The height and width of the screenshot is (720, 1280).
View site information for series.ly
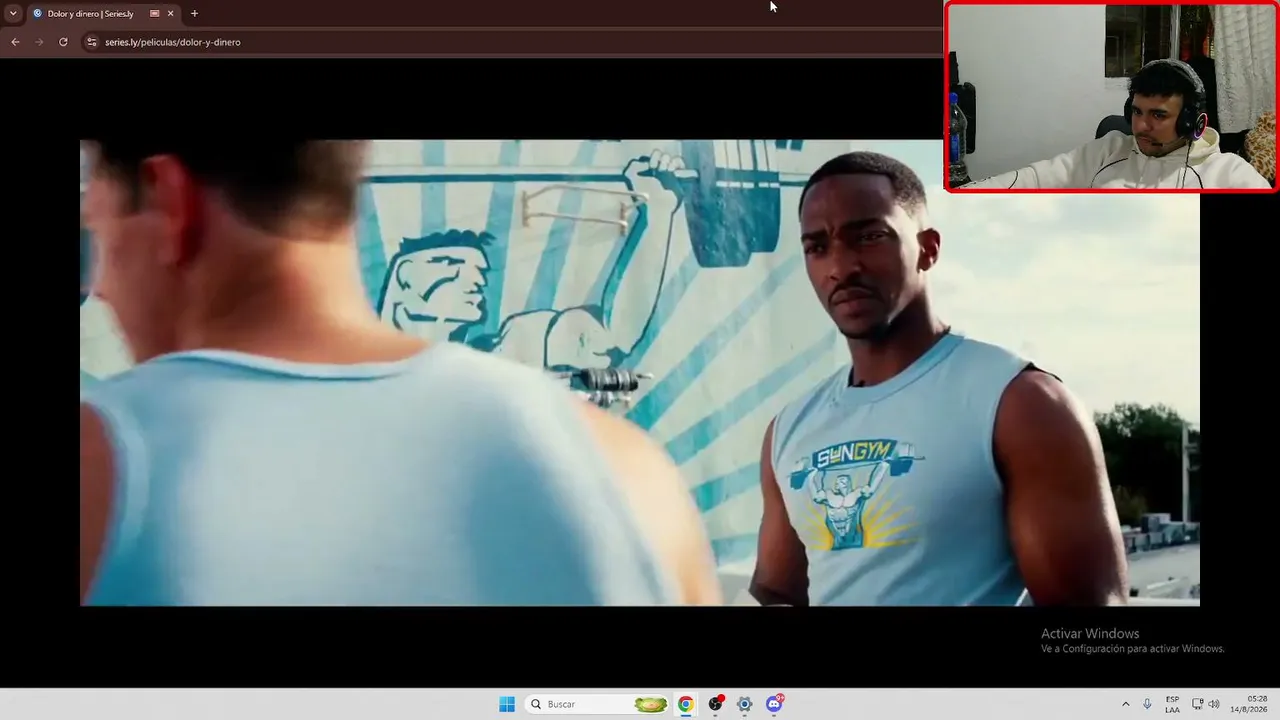coord(92,42)
